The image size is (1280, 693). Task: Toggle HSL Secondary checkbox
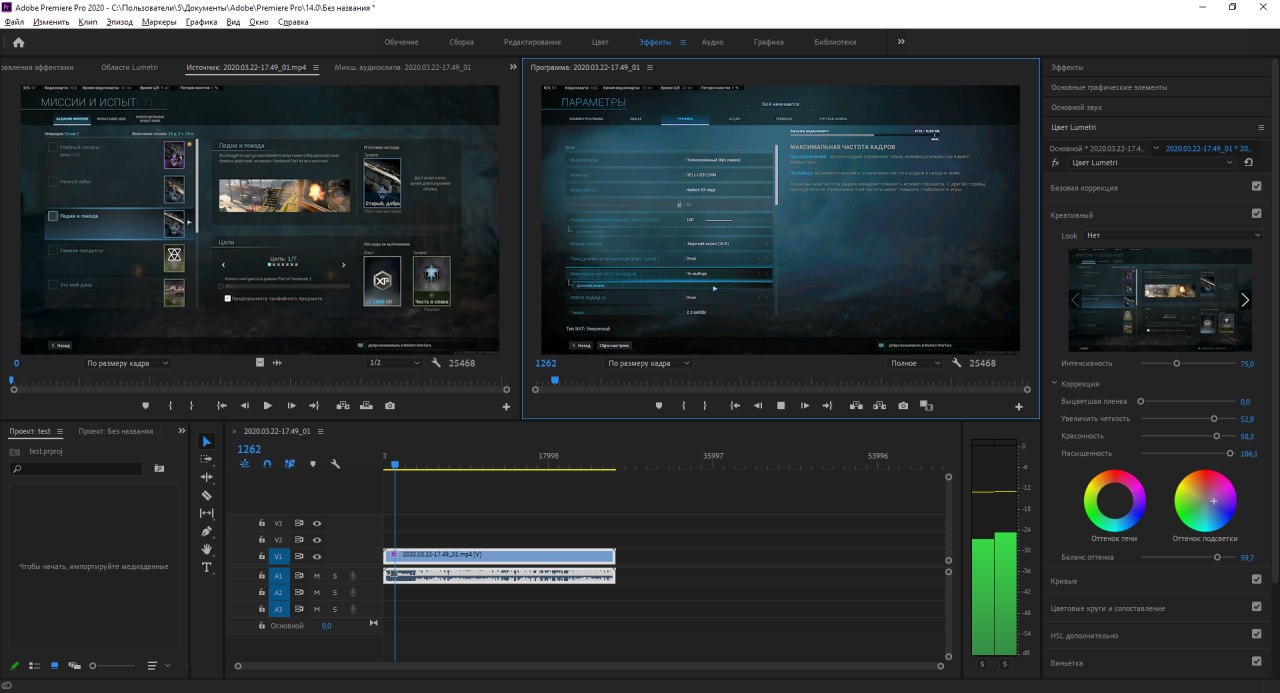(1257, 634)
